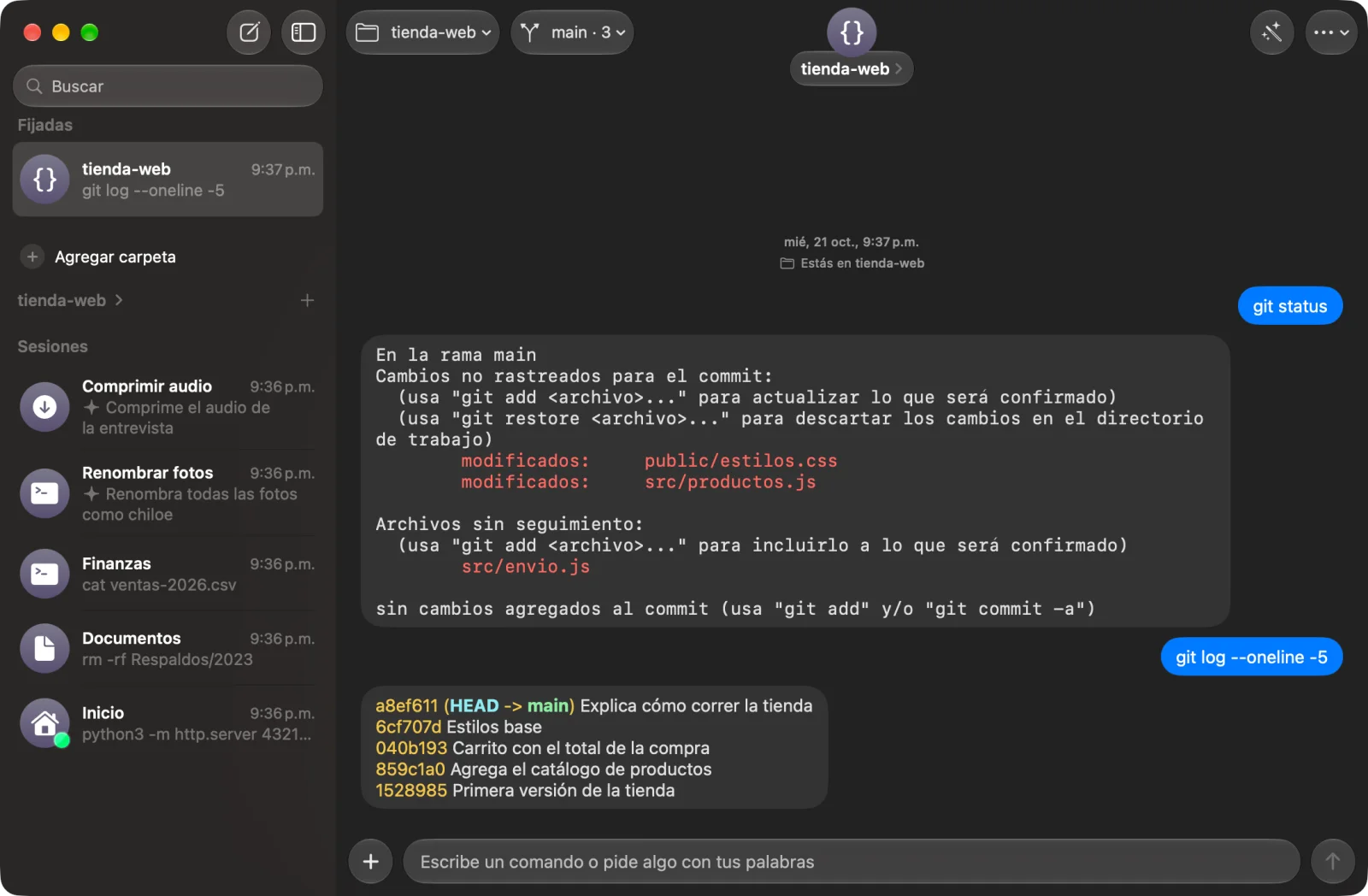This screenshot has width=1368, height=896.
Task: Click the command input field
Action: pyautogui.click(x=851, y=861)
